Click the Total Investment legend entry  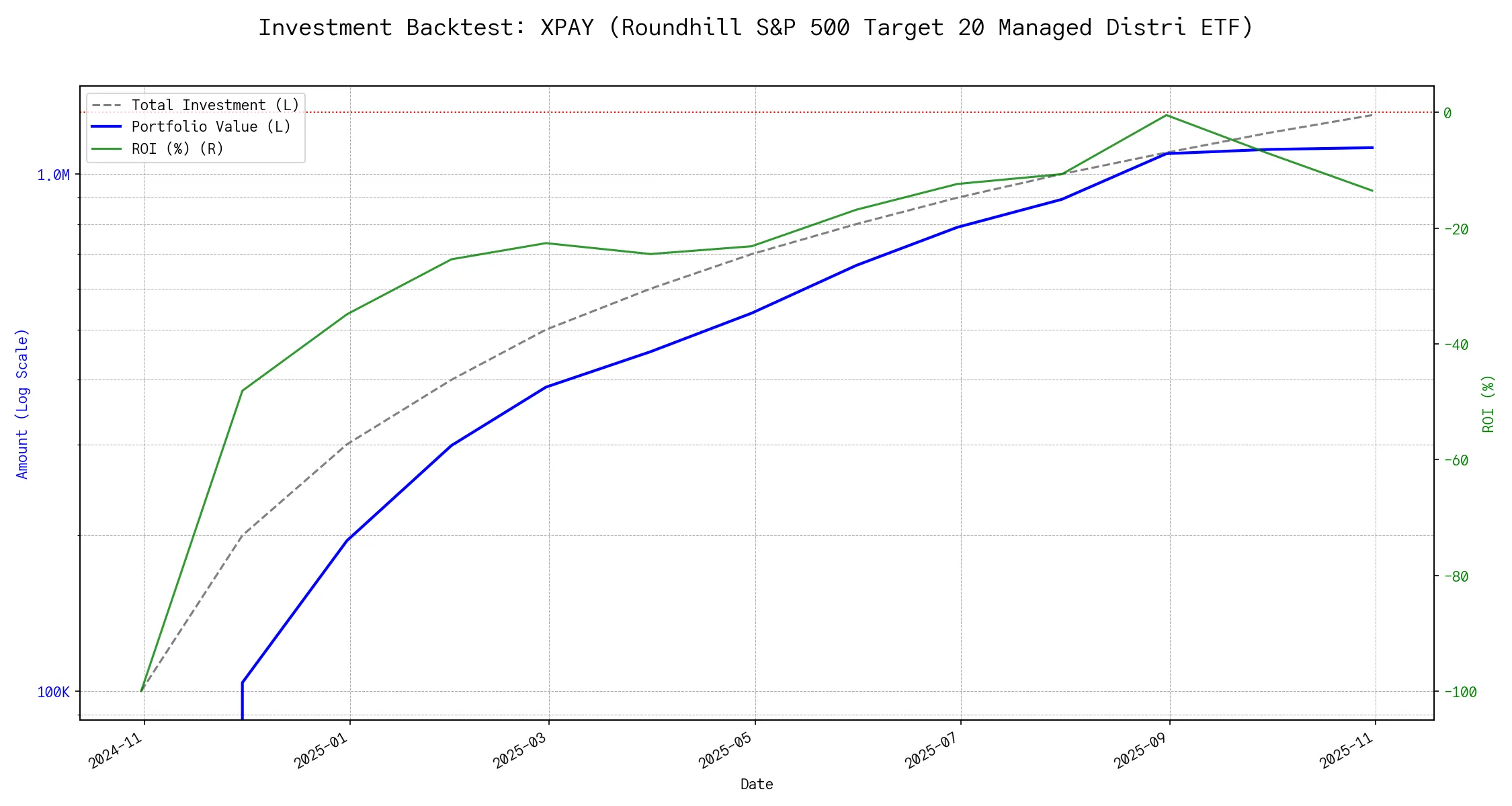(215, 105)
